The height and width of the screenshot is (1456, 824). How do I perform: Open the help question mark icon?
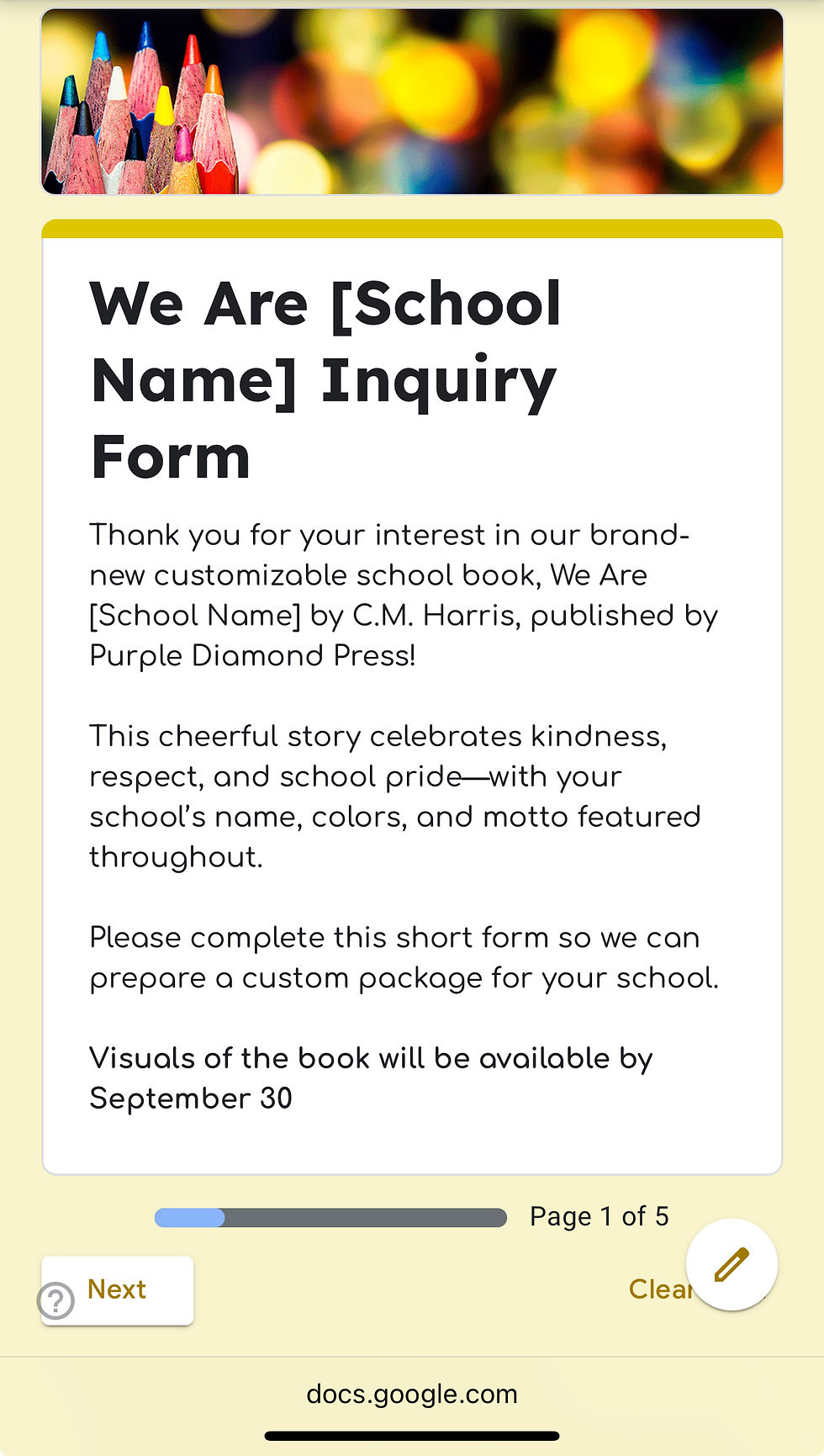tap(55, 1300)
